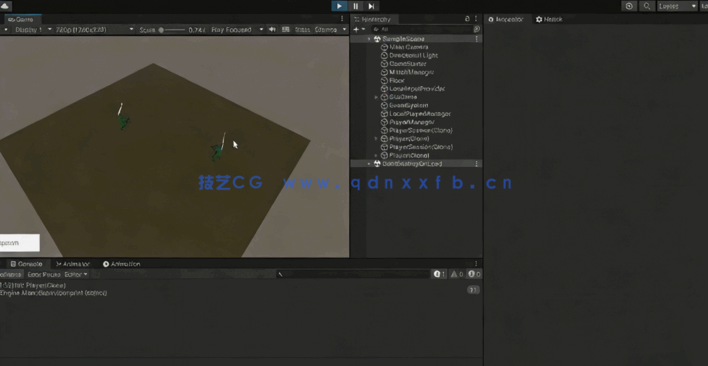Screen dimensions: 708x366
Task: Click the Pause button in the toolbar
Action: pos(355,6)
